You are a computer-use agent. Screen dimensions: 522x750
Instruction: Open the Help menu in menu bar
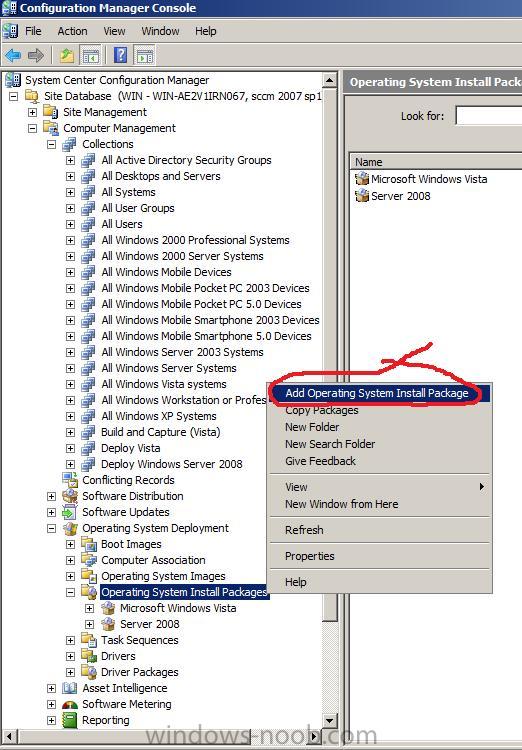point(206,31)
